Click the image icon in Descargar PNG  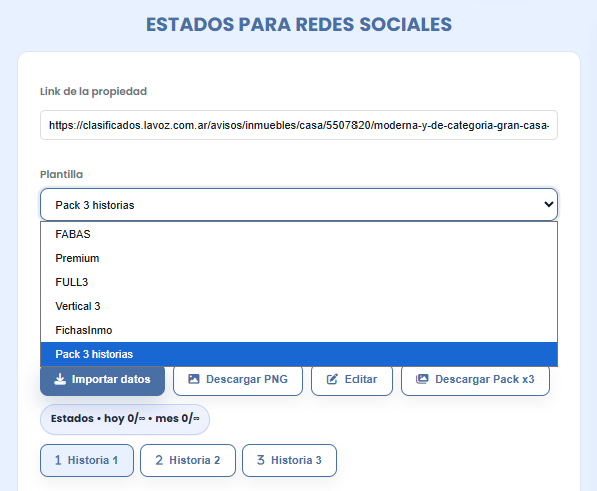pyautogui.click(x=194, y=379)
